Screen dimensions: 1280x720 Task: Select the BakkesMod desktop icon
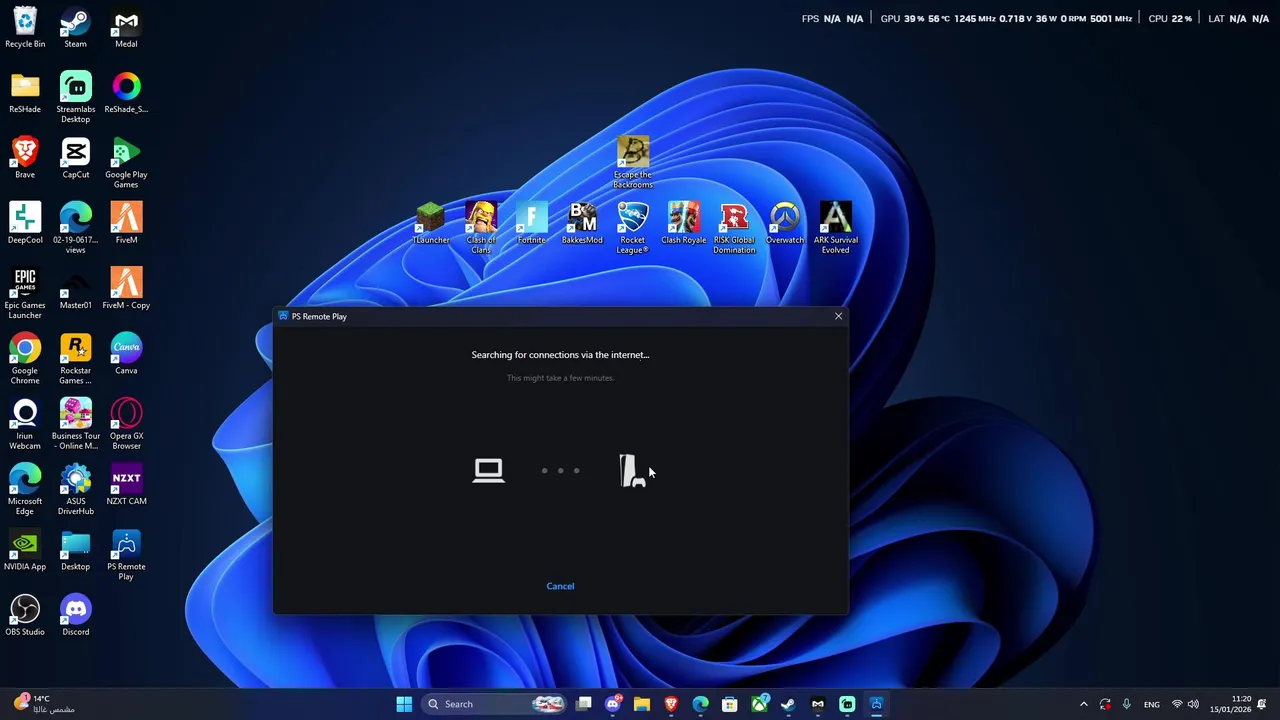click(582, 224)
